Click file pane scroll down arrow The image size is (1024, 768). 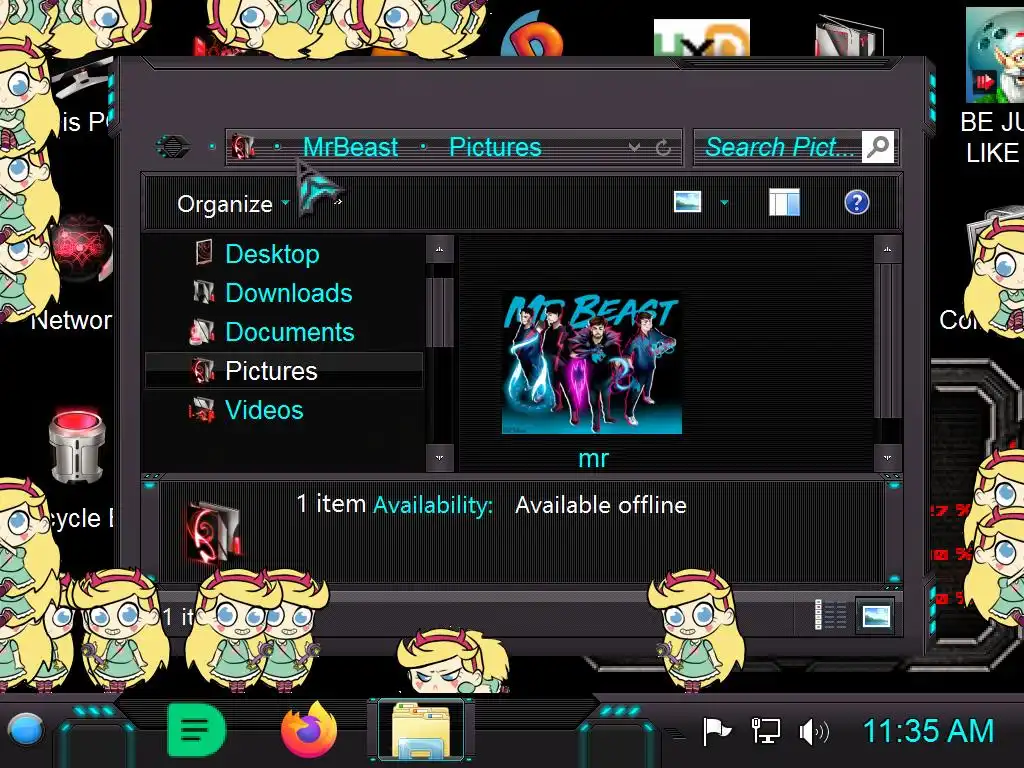pyautogui.click(x=888, y=458)
